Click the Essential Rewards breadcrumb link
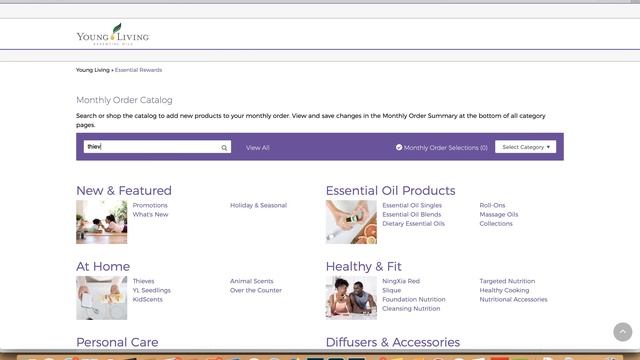Screen dimensions: 640x360 tap(138, 70)
